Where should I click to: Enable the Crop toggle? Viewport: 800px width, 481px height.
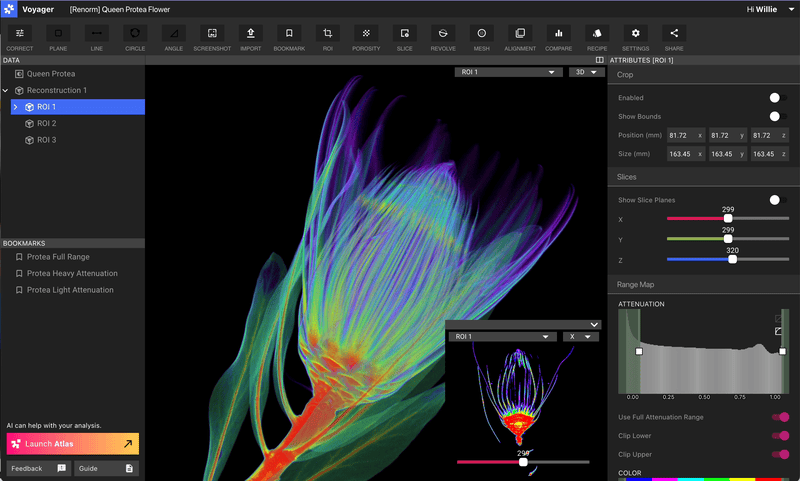pos(777,98)
